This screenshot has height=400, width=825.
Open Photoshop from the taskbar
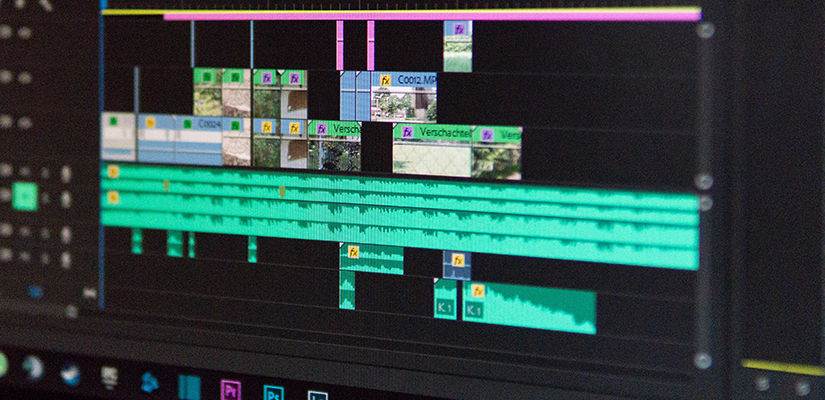click(x=273, y=391)
